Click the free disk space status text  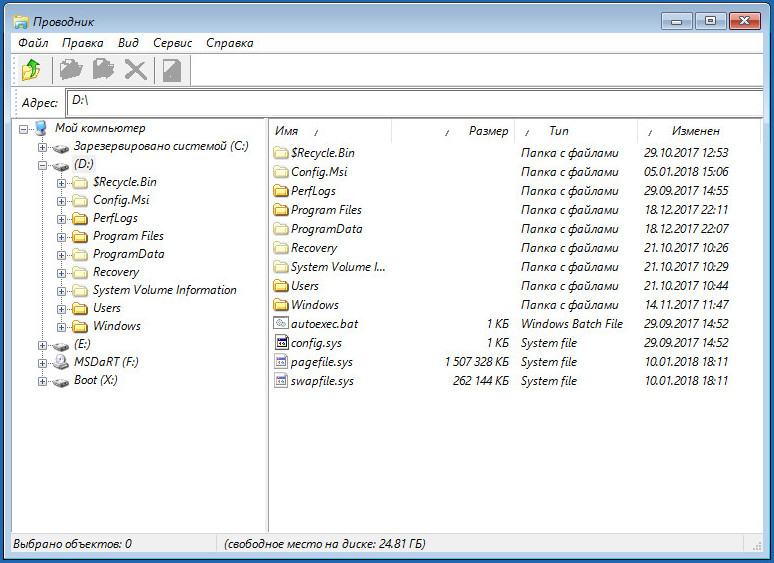coord(325,544)
